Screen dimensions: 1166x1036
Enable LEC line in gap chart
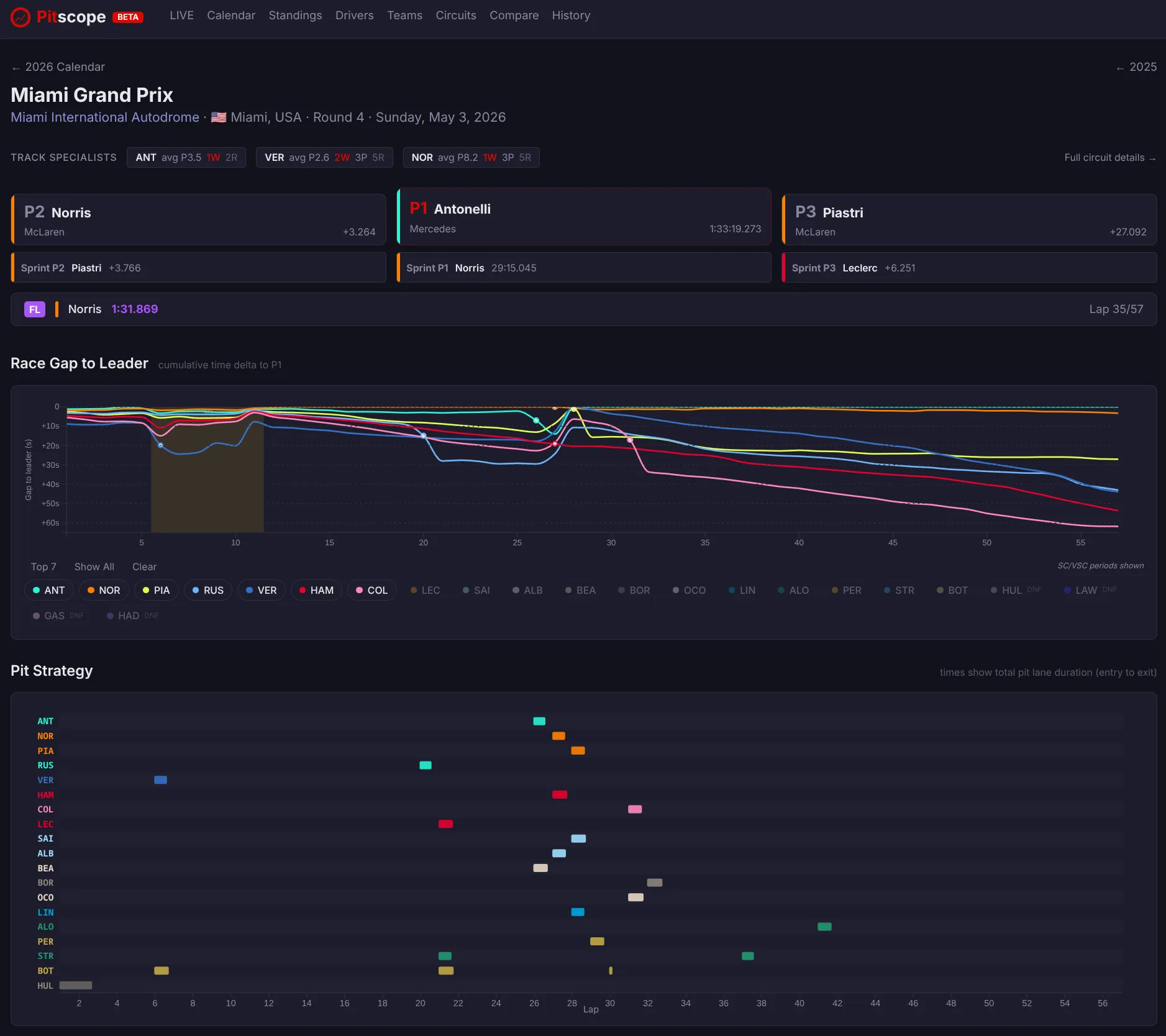pyautogui.click(x=426, y=590)
